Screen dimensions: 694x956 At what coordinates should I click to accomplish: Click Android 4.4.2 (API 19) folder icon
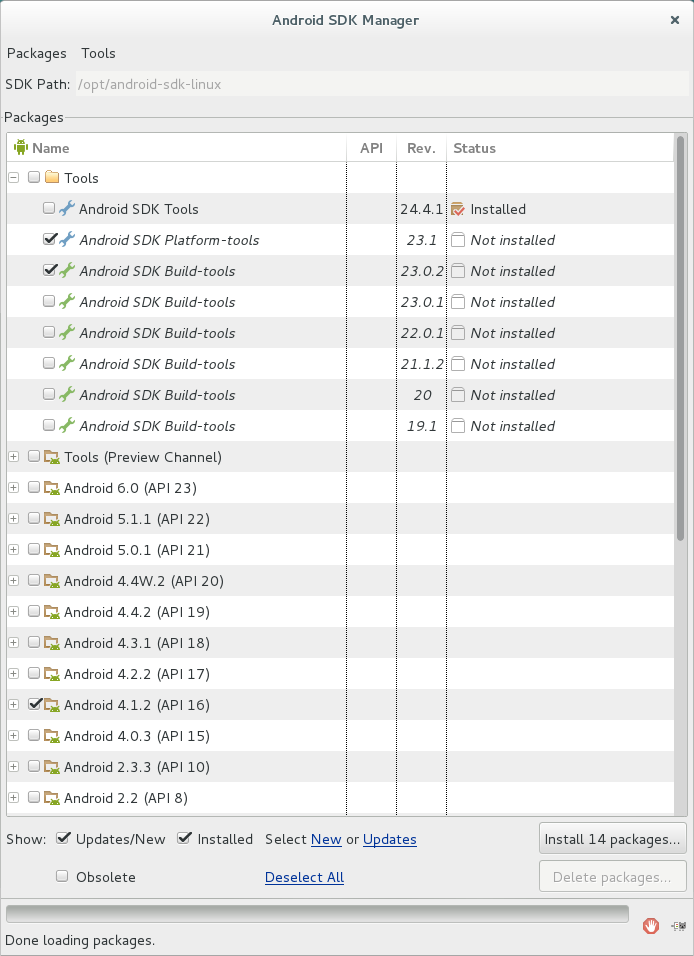coord(52,612)
